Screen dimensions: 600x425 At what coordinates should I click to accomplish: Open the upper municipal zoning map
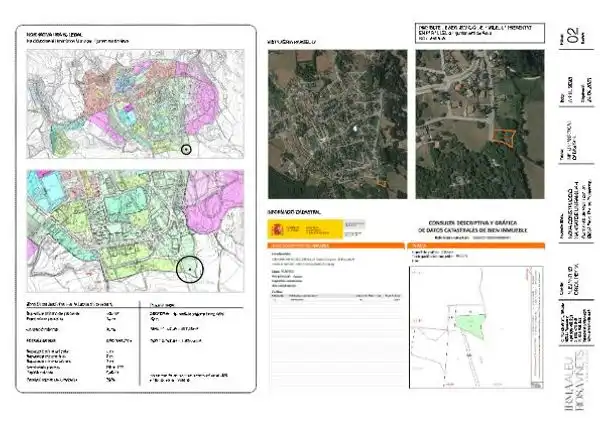pos(135,104)
